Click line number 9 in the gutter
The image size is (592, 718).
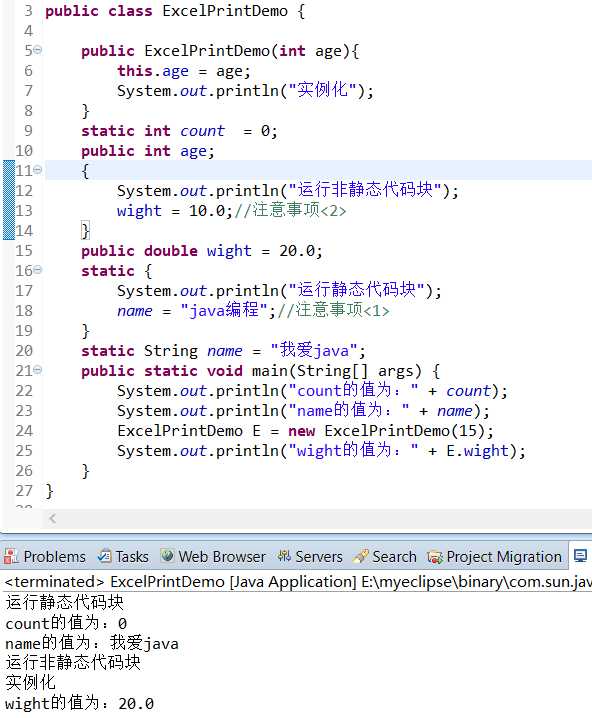click(28, 131)
